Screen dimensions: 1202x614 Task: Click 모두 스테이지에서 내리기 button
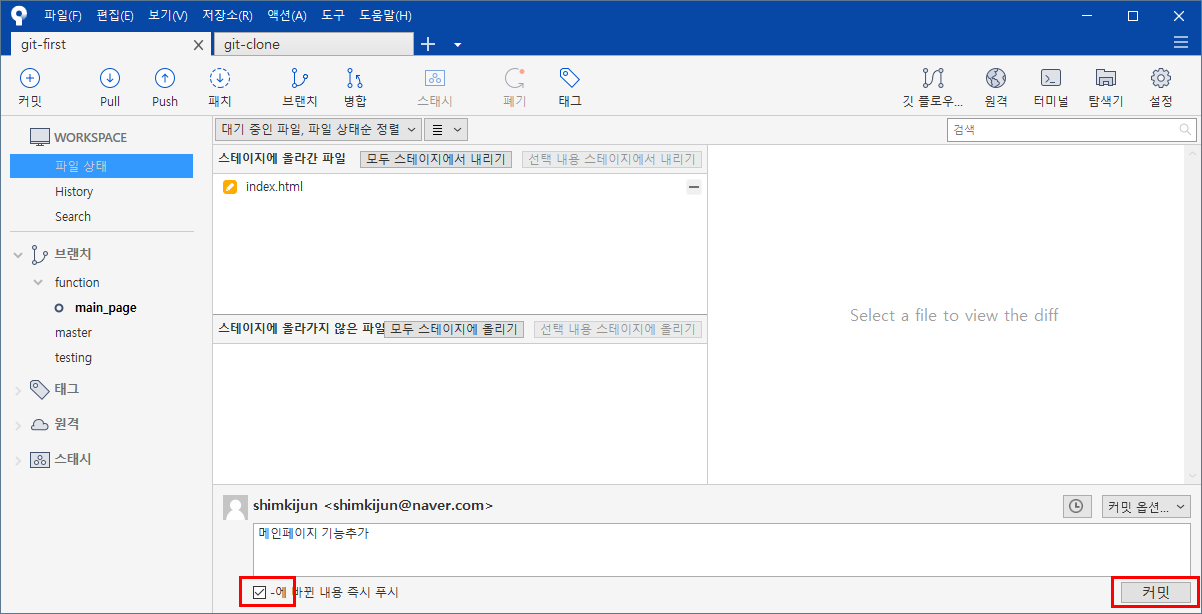tap(436, 159)
